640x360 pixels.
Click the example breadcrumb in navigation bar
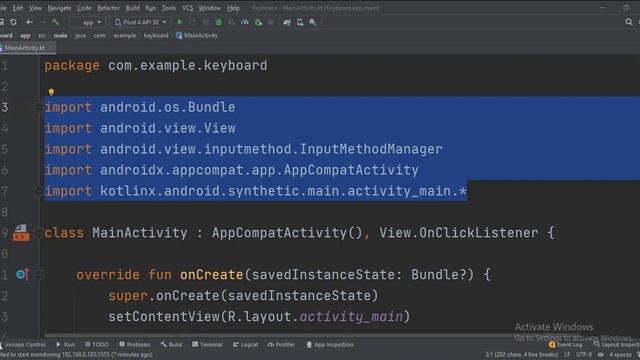[124, 36]
